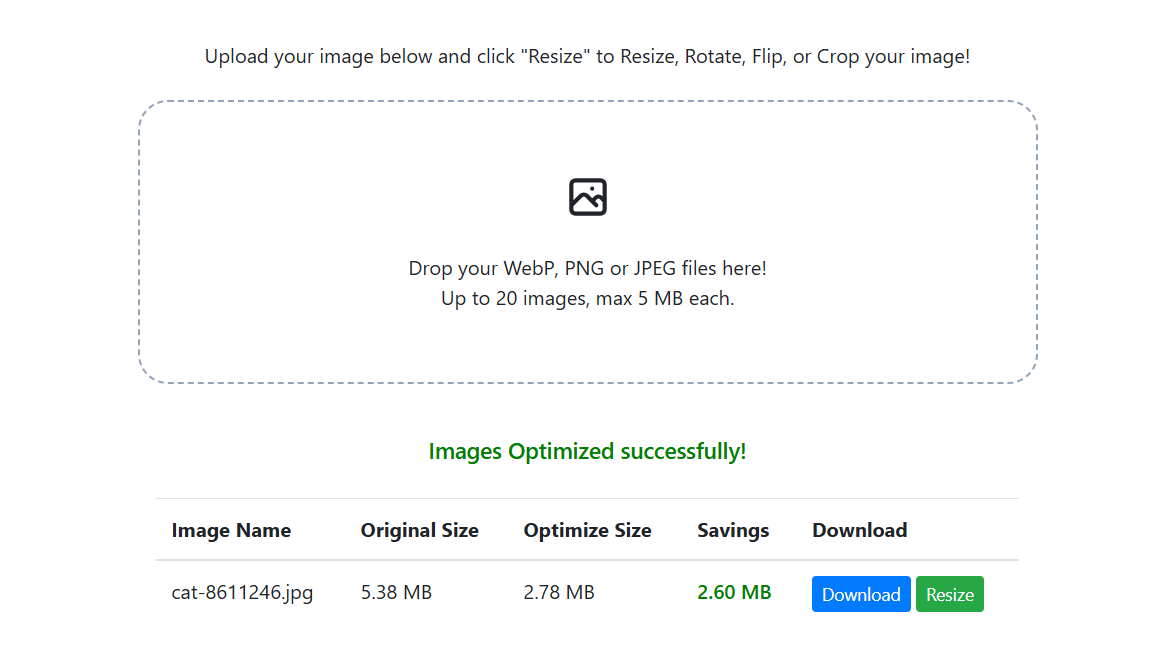Download the optimized cat-8611246.jpg image

coord(861,594)
